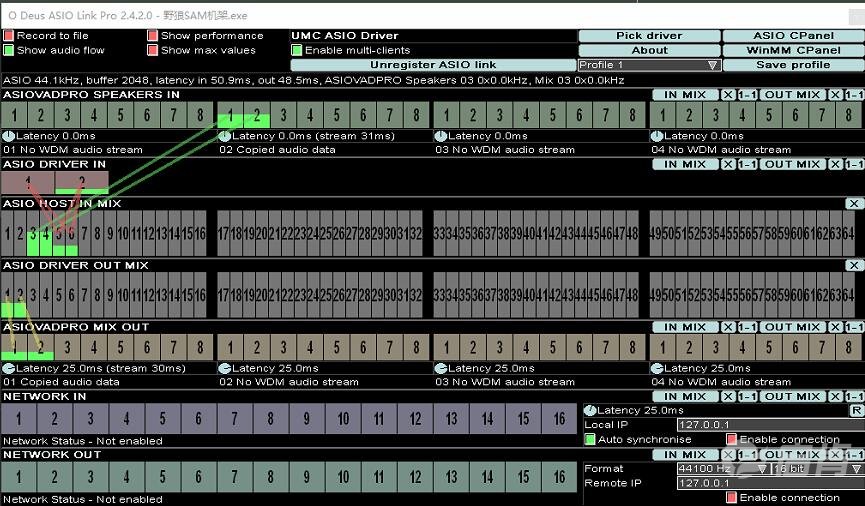Click the Speakers 03 latency dial icon
865x506 pixels.
441,136
